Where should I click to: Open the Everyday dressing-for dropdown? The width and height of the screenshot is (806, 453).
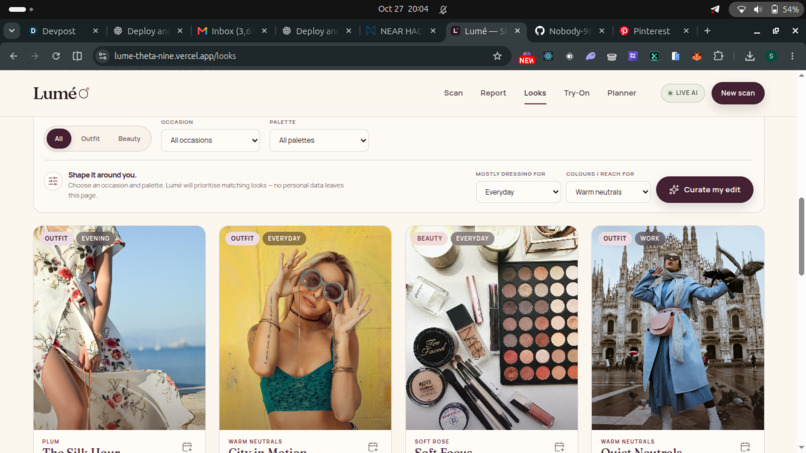coord(518,192)
